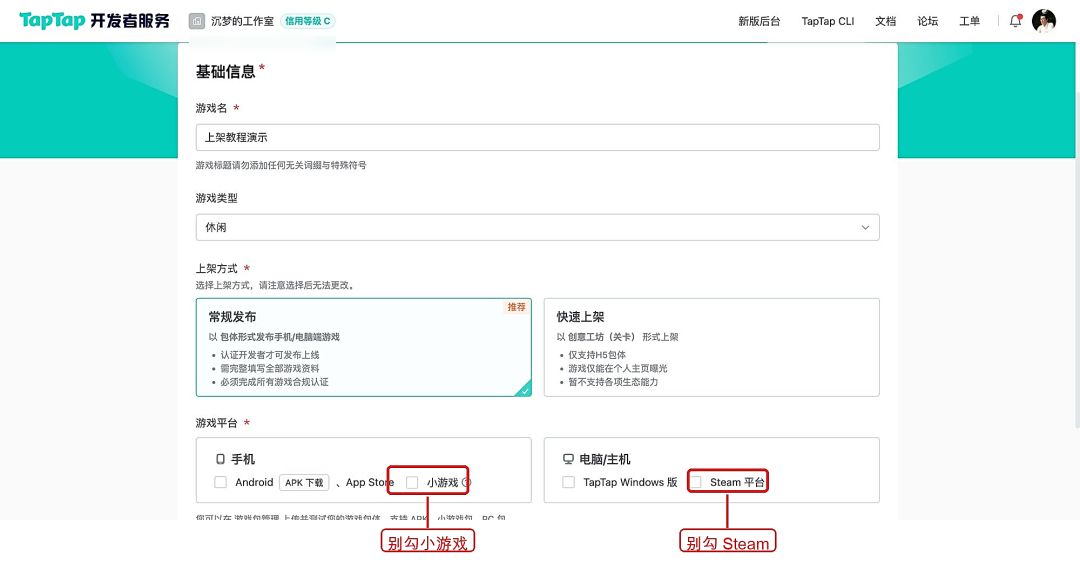1080x563 pixels.
Task: Open 新版后台 in the top navigation
Action: (759, 21)
